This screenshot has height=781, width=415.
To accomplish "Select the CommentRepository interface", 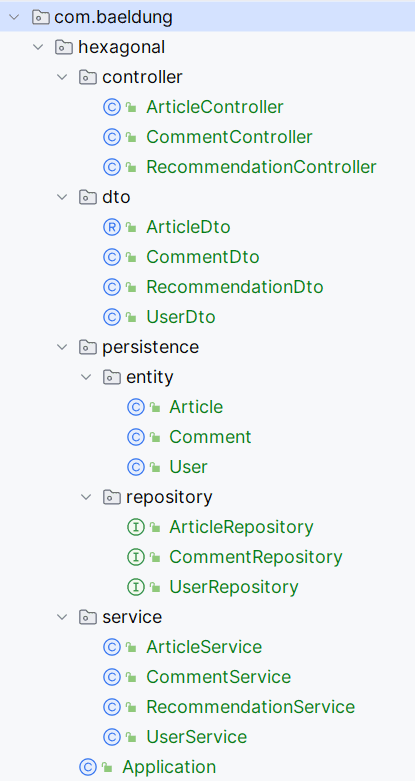I will pyautogui.click(x=256, y=557).
